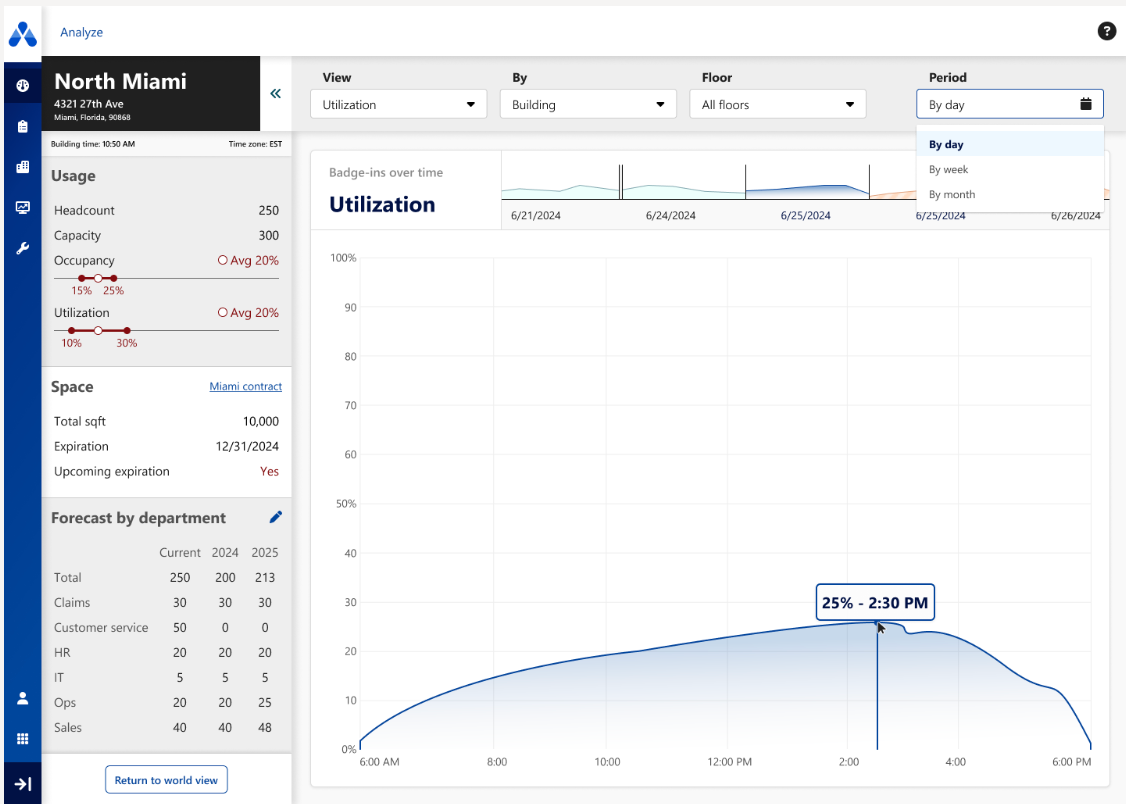Viewport: 1126px width, 804px height.
Task: Open the apps grid sidebar icon
Action: [22, 739]
